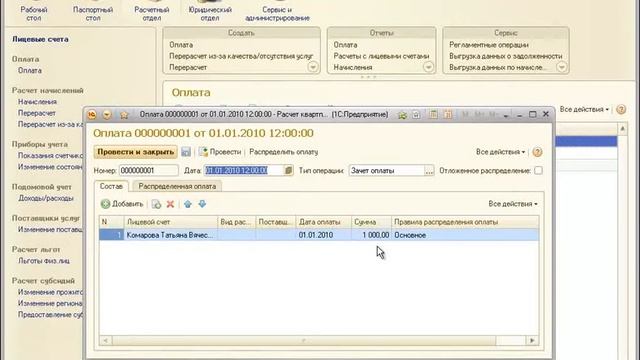Toggle the Отложенное распределение checkbox
Image resolution: width=640 pixels, height=360 pixels.
538,171
